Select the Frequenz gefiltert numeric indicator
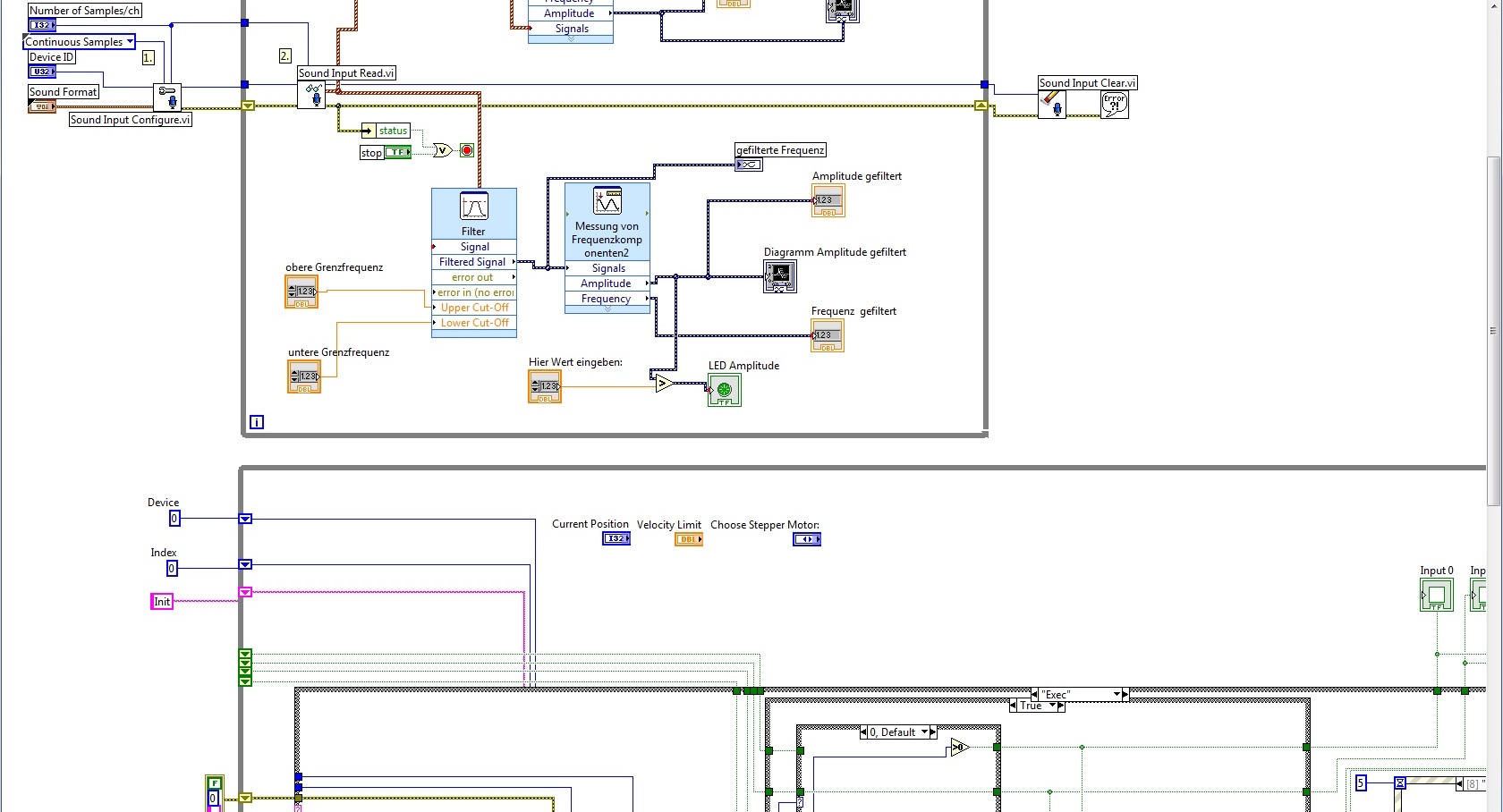The height and width of the screenshot is (812, 1503). [x=828, y=335]
